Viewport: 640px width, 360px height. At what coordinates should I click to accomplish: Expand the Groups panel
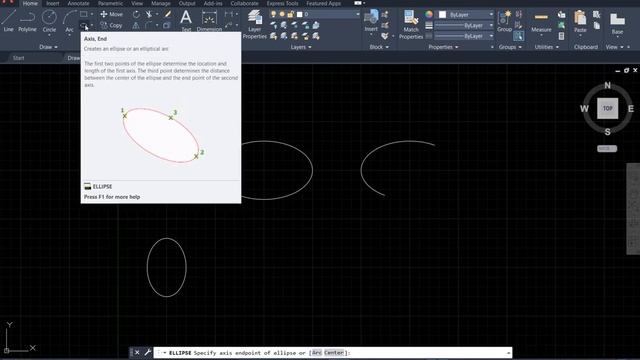click(510, 47)
